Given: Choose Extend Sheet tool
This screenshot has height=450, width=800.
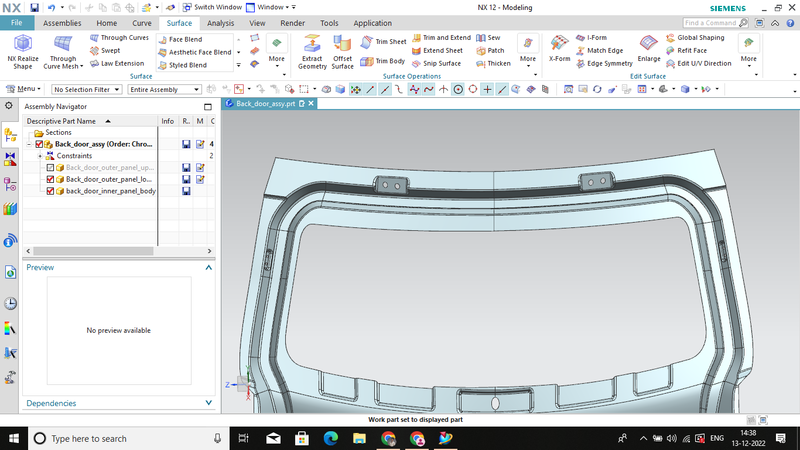Looking at the screenshot, I should coord(437,51).
